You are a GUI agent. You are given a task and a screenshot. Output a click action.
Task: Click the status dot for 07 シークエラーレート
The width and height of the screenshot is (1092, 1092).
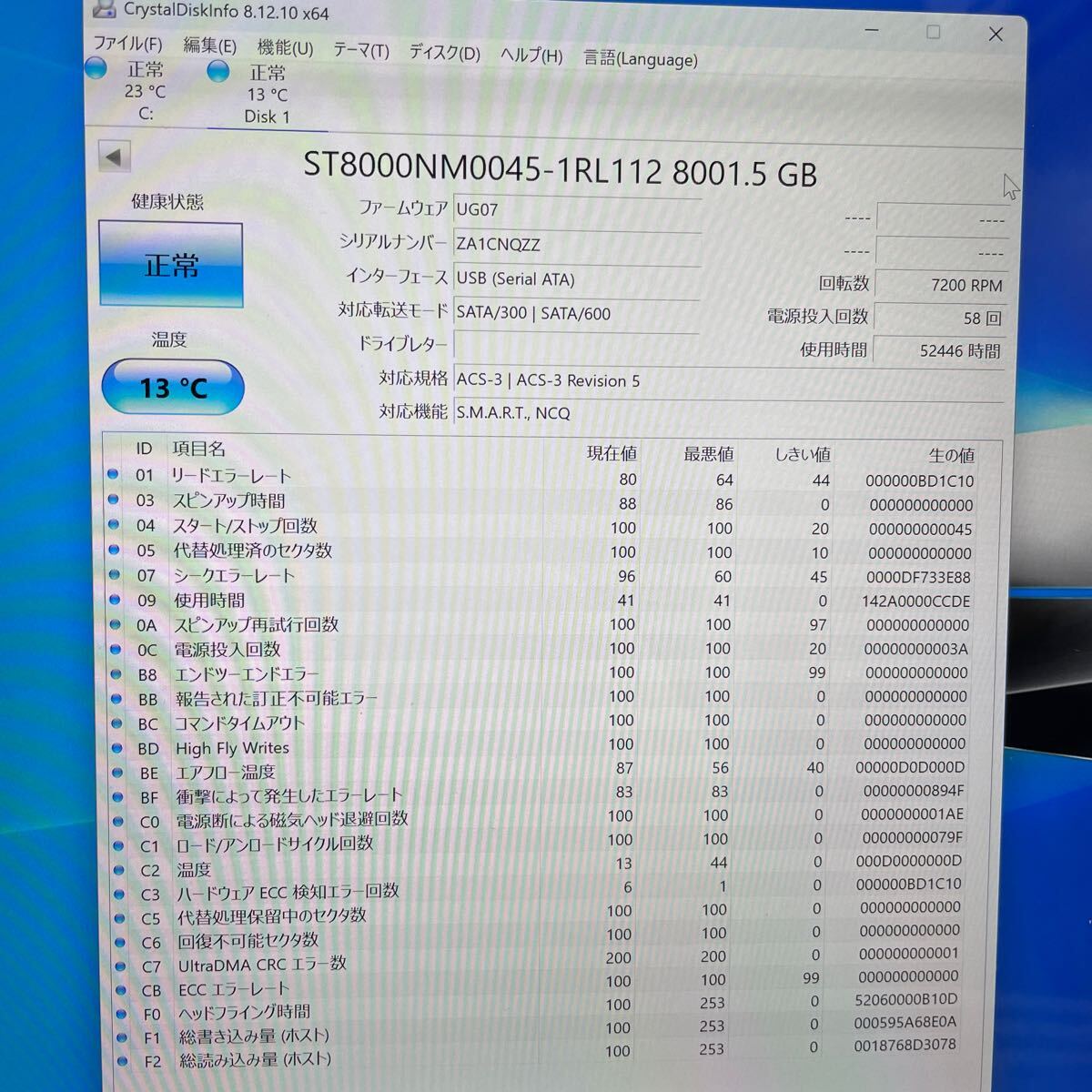tap(115, 574)
